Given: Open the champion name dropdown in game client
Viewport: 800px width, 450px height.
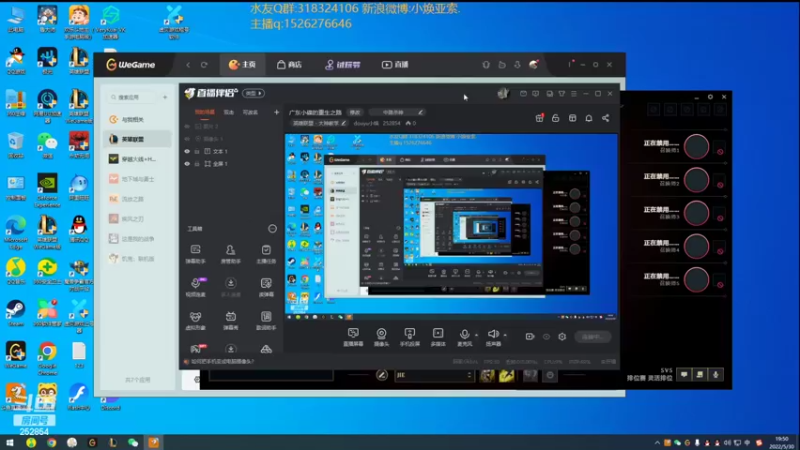Looking at the screenshot, I should 434,375.
